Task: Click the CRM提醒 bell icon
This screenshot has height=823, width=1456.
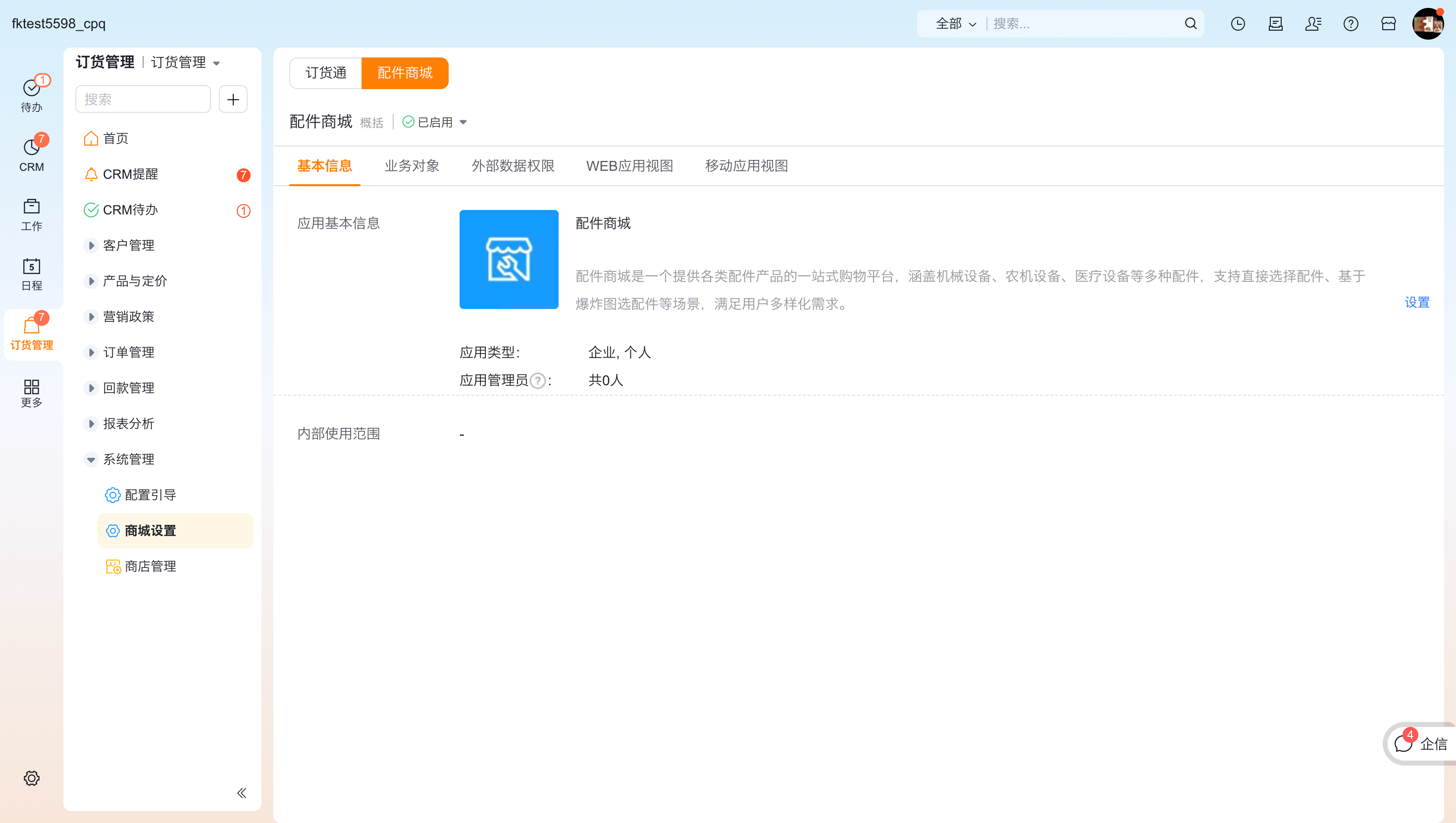Action: coord(91,175)
